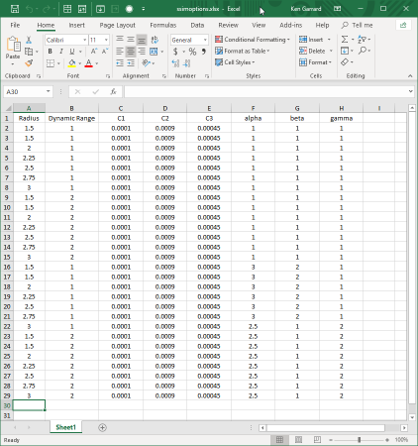Click the Format as Table button
418x446 pixels.
(242, 51)
